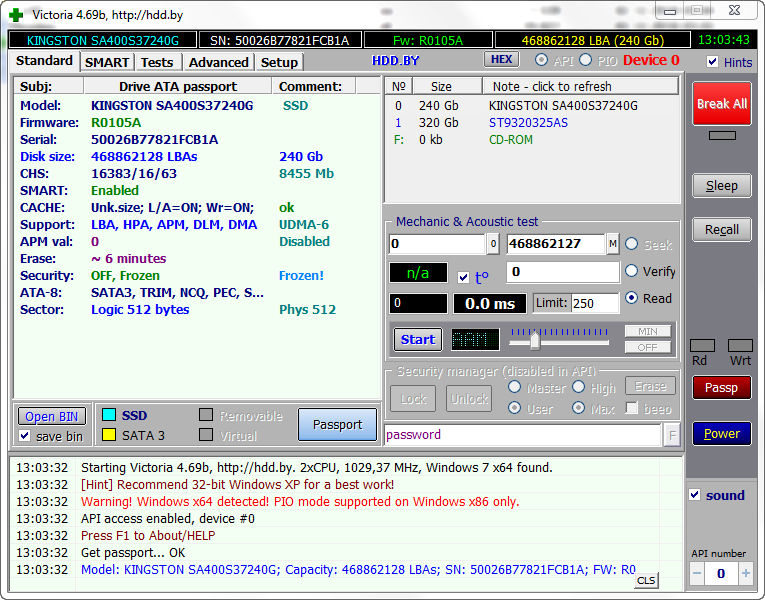Image resolution: width=765 pixels, height=600 pixels.
Task: Click Note - click to refresh header
Action: [580, 86]
